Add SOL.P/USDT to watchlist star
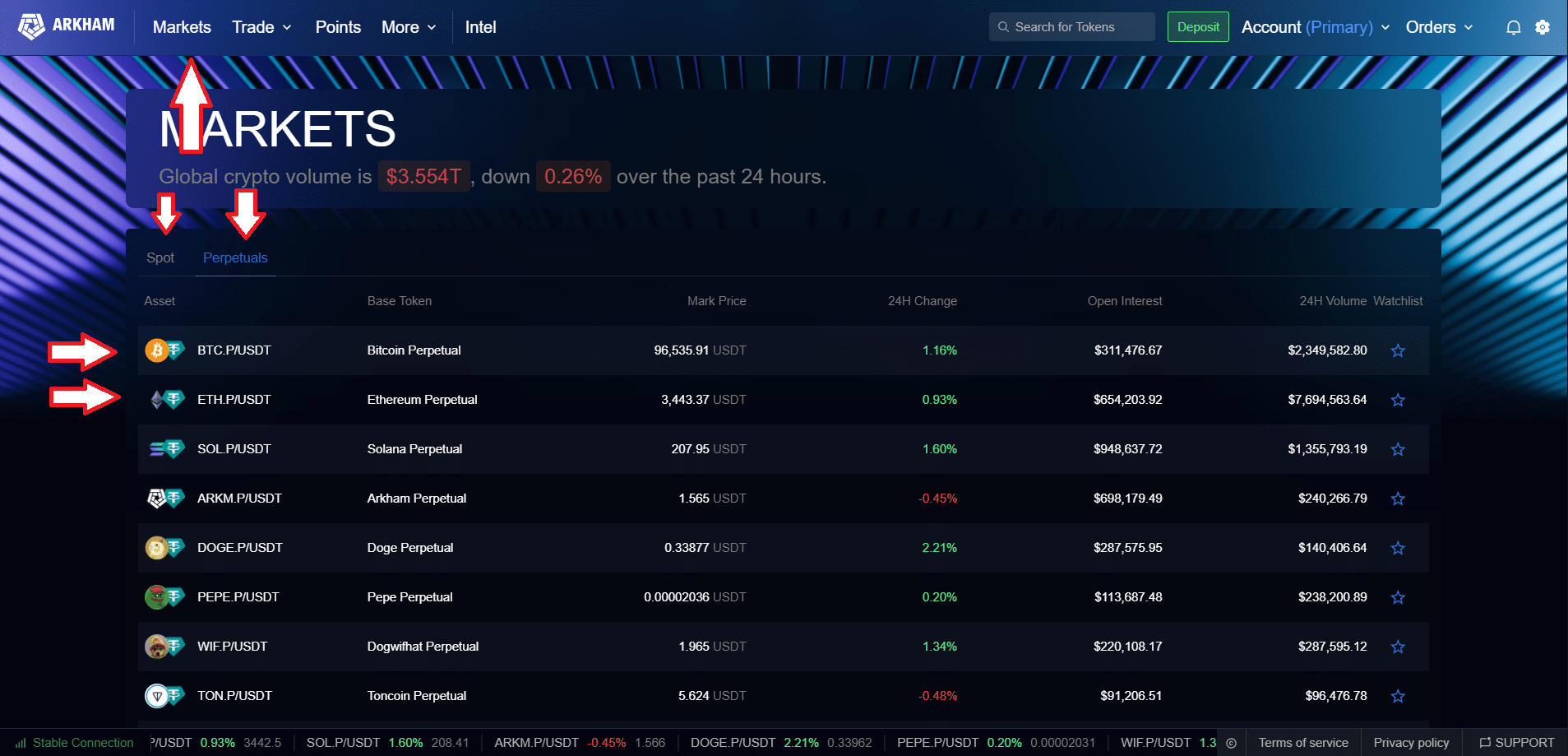Image resolution: width=1568 pixels, height=756 pixels. point(1398,449)
